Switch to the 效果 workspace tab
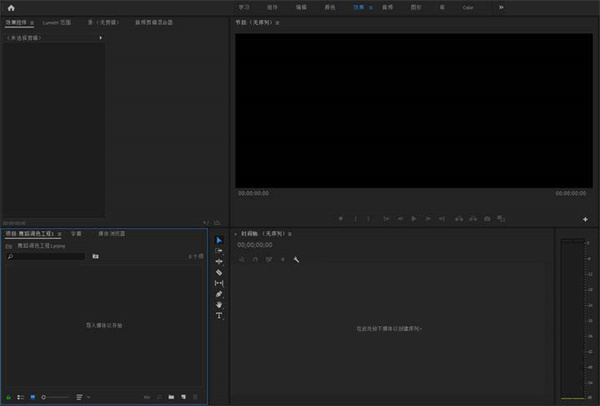600x406 pixels. [358, 7]
